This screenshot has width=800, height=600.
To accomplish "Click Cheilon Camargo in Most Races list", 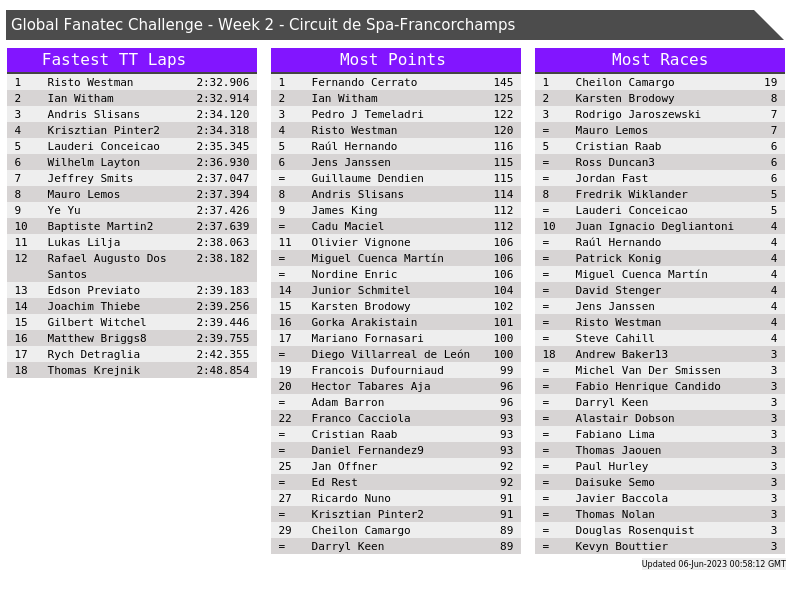I will pos(624,82).
